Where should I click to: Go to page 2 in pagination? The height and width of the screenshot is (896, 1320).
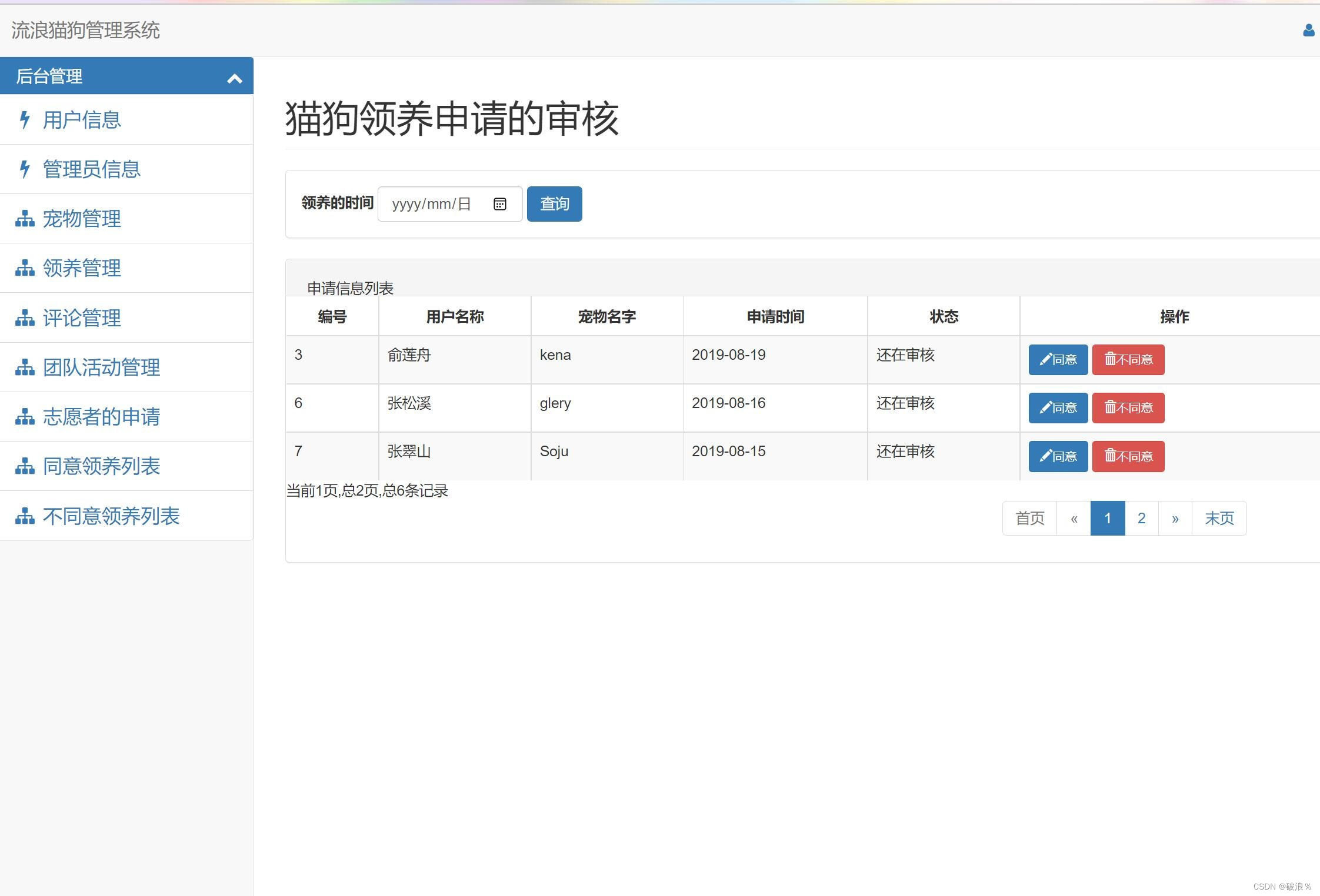click(x=1142, y=518)
